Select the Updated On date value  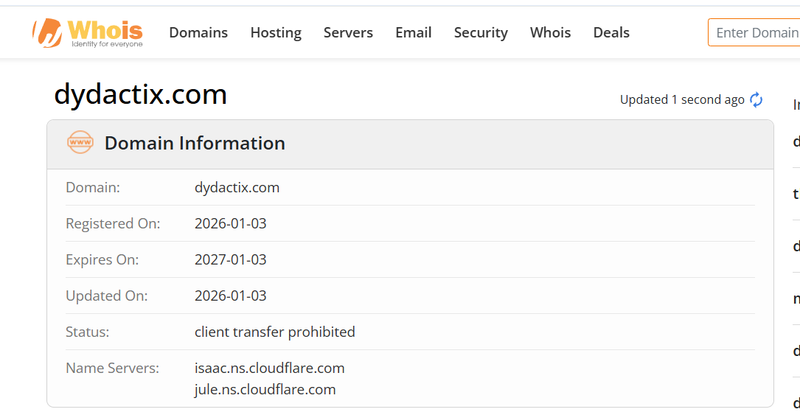(x=231, y=296)
